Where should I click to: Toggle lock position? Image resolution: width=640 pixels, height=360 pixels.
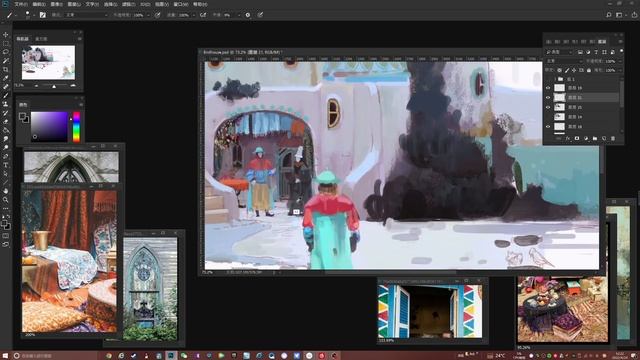574,70
